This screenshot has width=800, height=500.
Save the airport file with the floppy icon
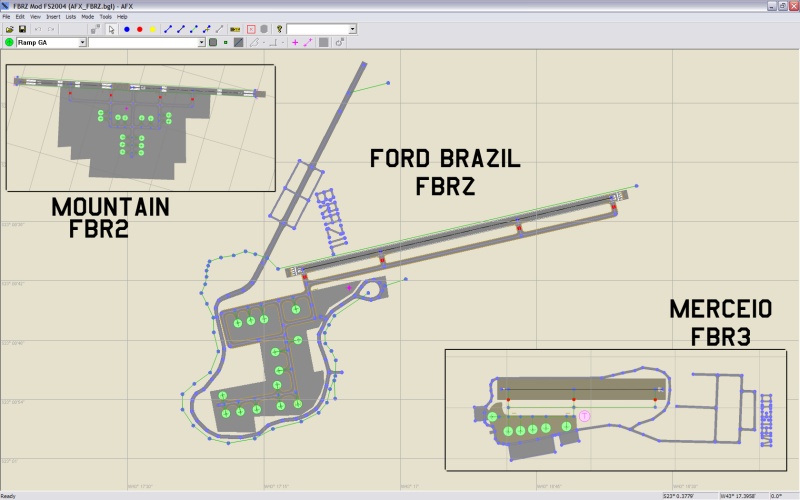click(22, 29)
